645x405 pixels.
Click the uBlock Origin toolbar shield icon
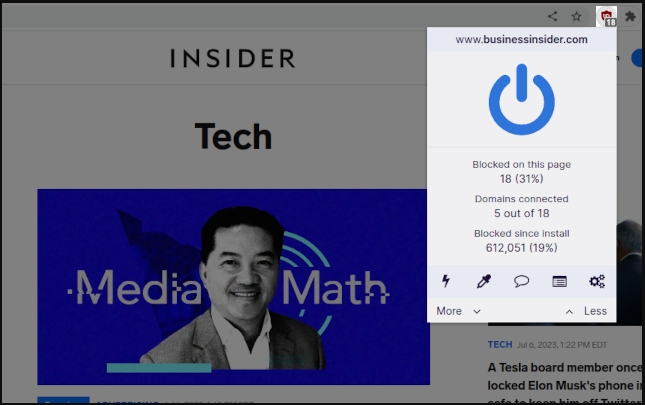(x=607, y=17)
